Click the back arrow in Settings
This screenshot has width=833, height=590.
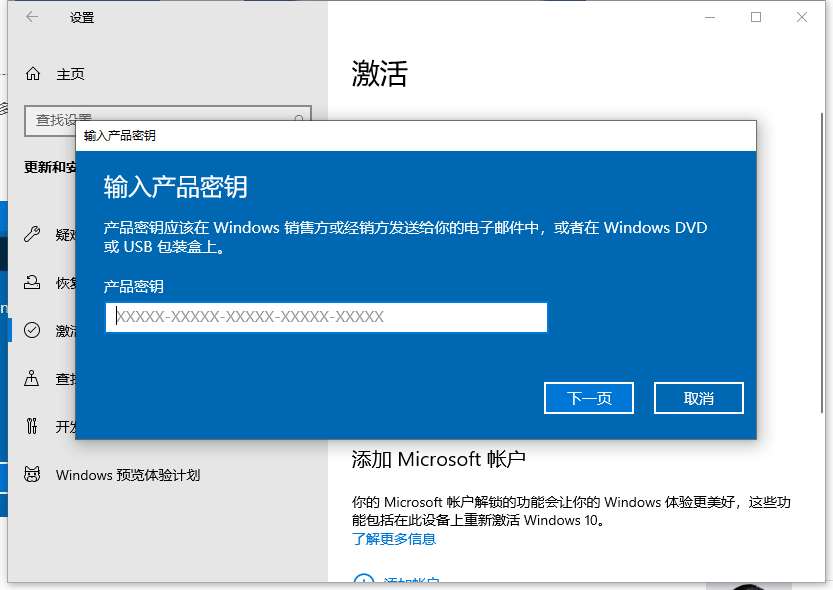(32, 17)
